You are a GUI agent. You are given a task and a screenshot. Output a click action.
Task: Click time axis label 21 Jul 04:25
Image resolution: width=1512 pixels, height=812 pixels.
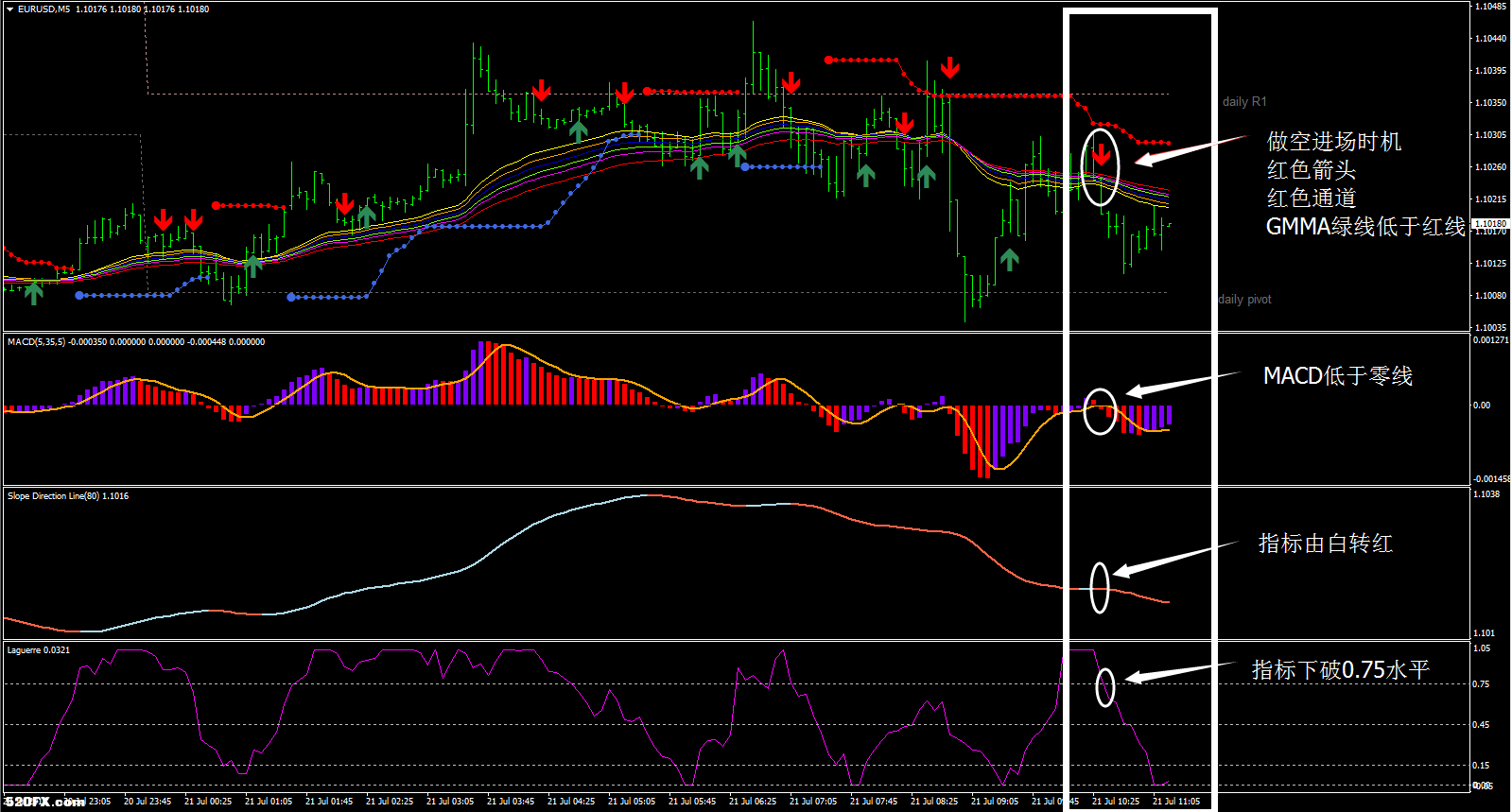coord(571,802)
